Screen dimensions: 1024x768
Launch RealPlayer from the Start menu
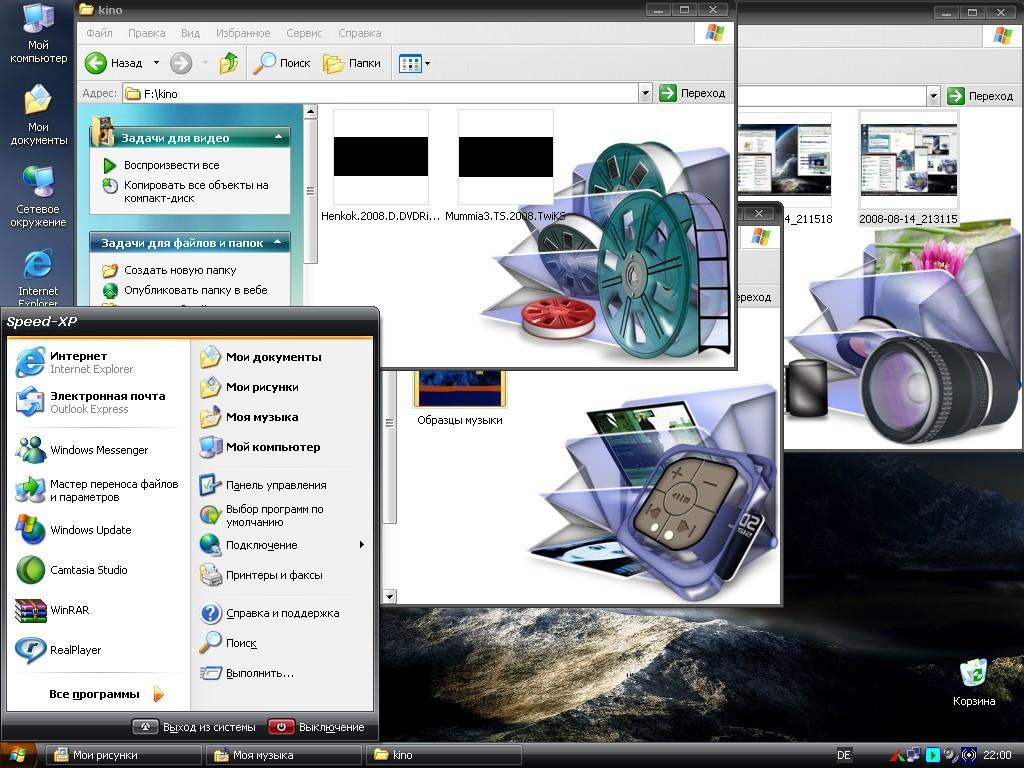coord(75,650)
